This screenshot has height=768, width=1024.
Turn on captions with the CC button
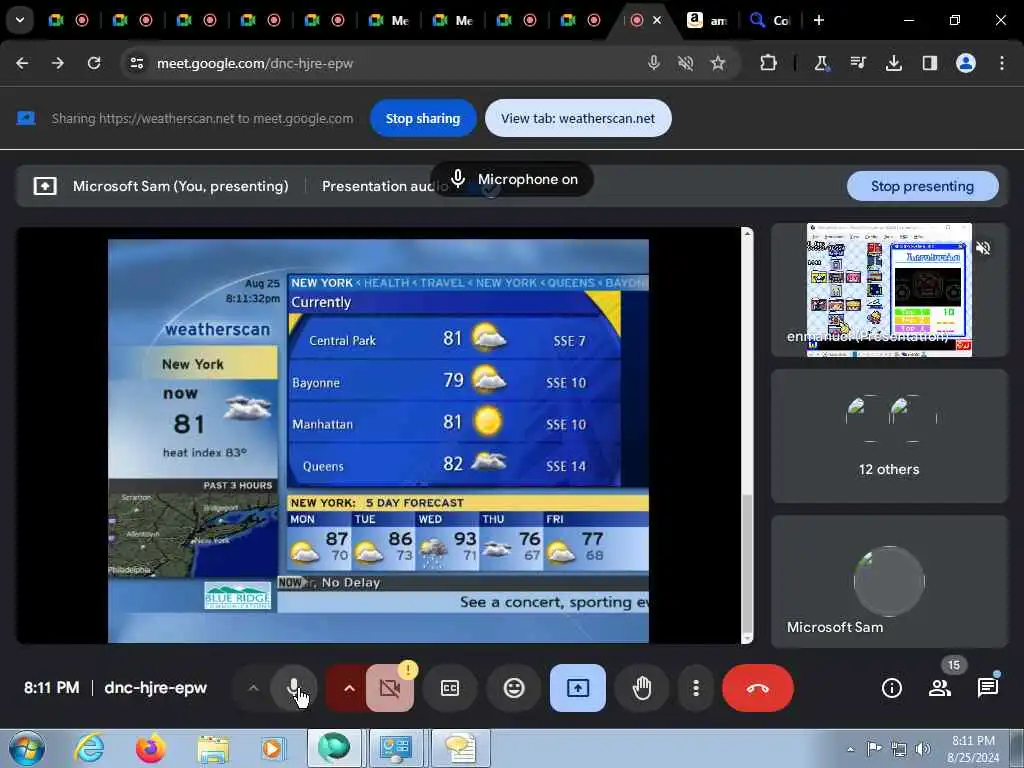[x=450, y=688]
